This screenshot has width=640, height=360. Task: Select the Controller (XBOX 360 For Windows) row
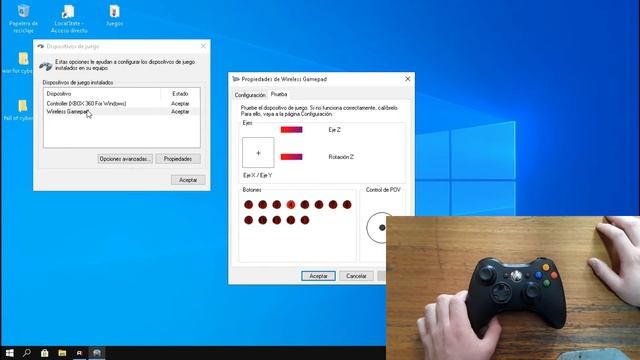122,104
